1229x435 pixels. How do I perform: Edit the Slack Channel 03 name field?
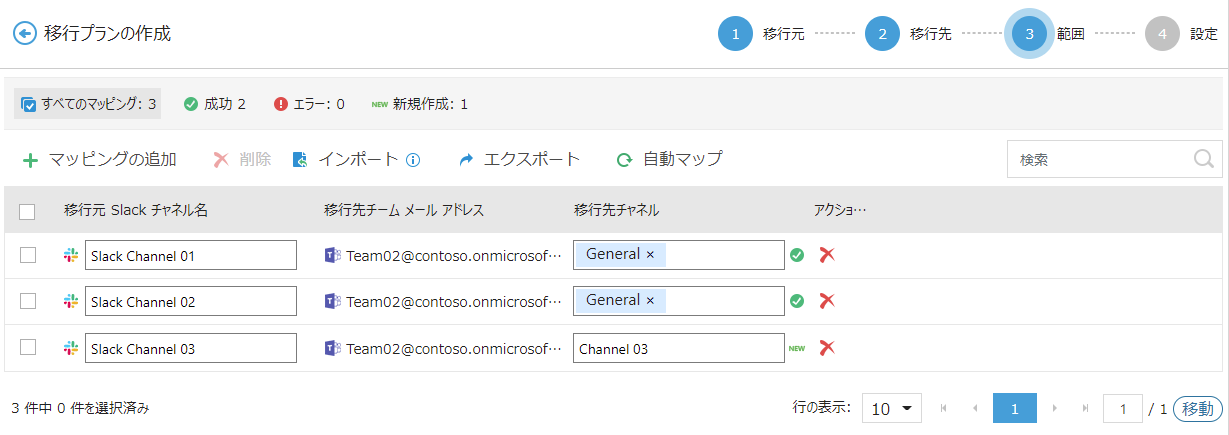(x=191, y=348)
